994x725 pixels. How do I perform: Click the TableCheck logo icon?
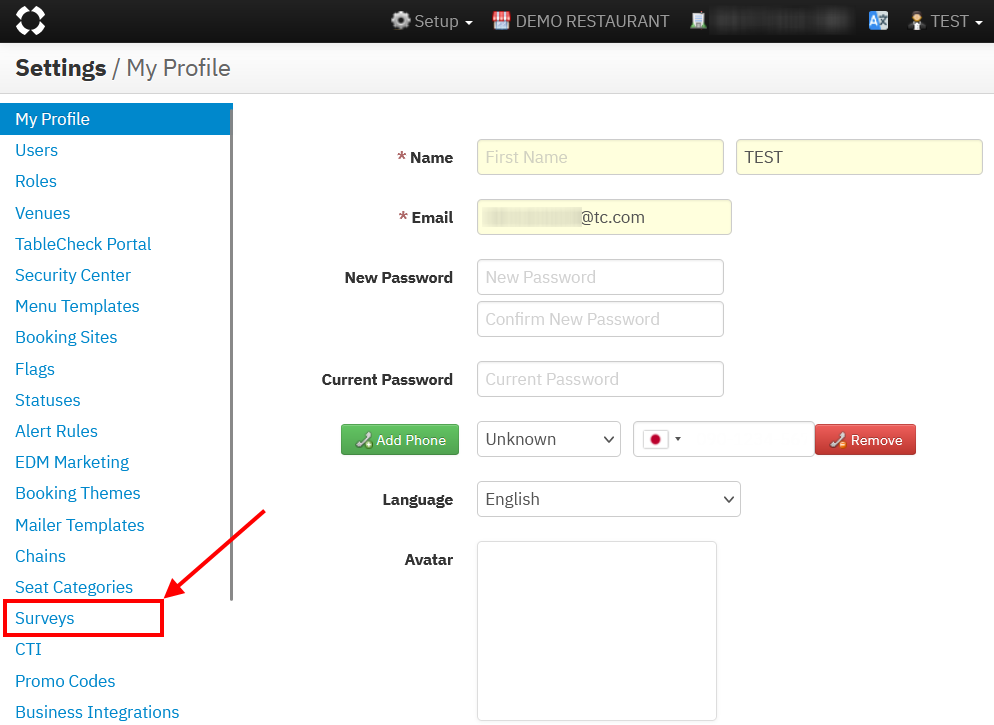(30, 21)
